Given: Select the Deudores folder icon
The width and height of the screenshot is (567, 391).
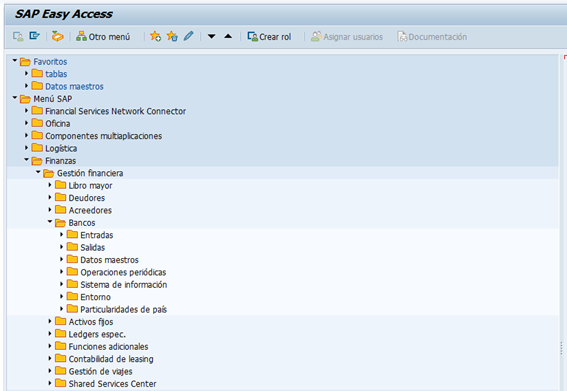Looking at the screenshot, I should (60, 197).
